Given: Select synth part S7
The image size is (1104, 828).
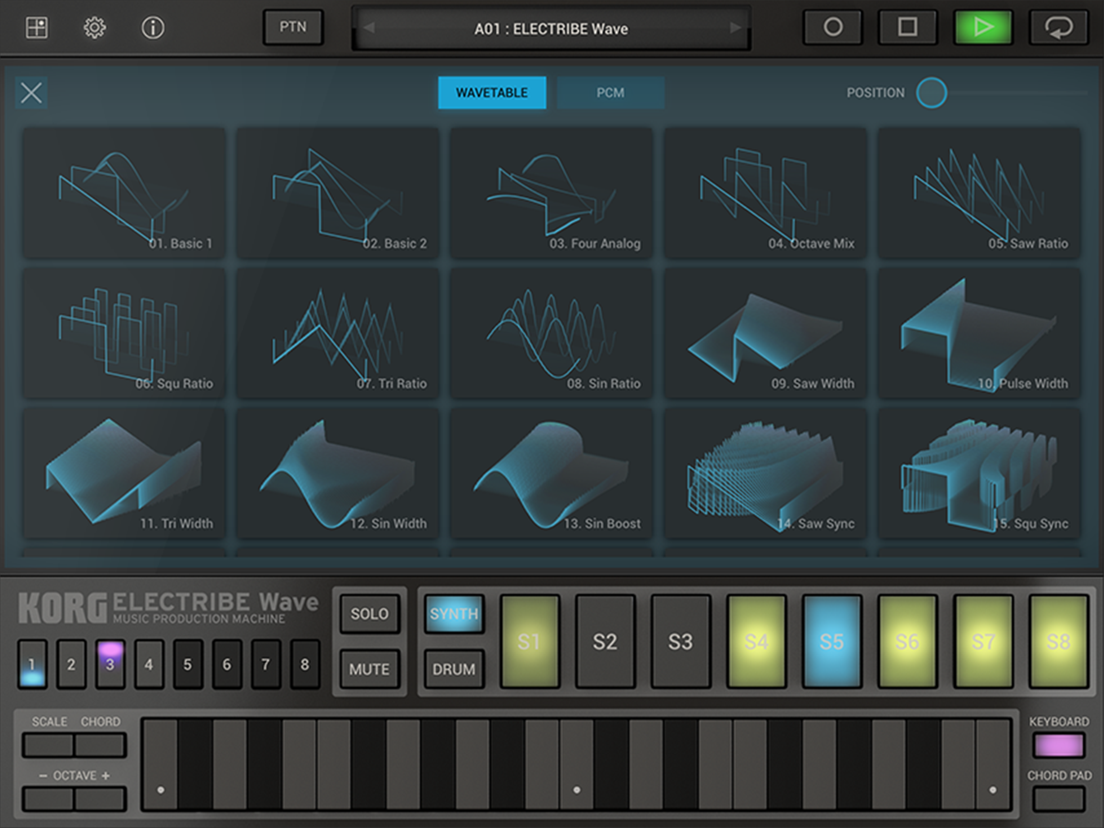Looking at the screenshot, I should [983, 641].
